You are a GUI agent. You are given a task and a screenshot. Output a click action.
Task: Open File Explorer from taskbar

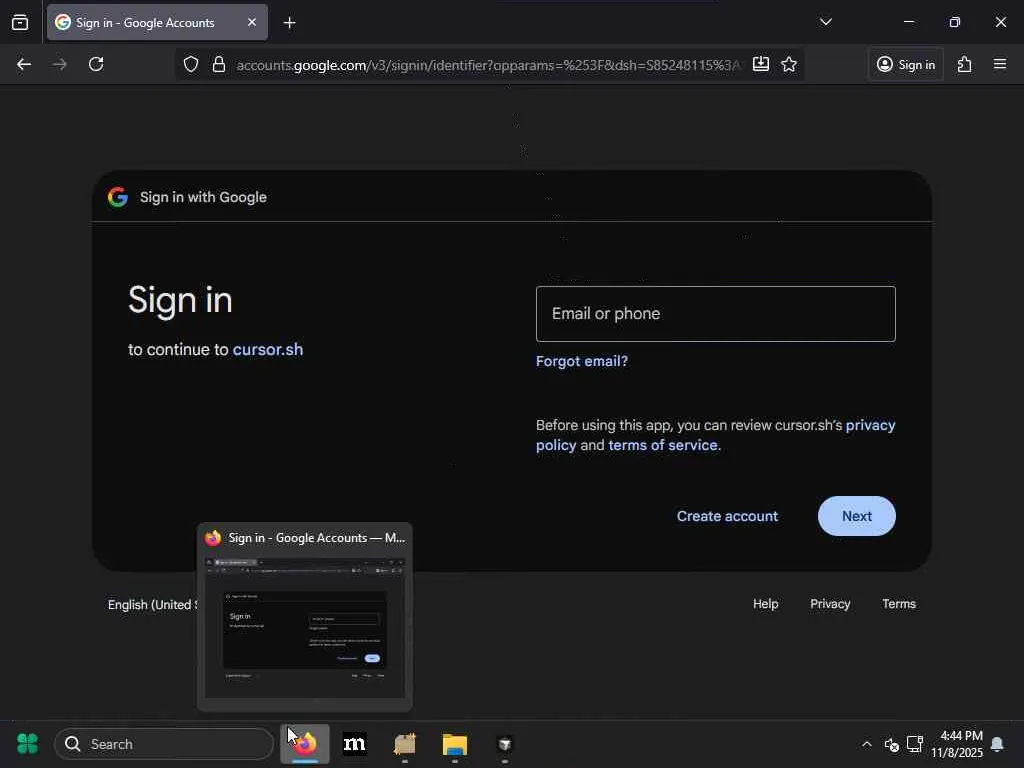pos(455,744)
